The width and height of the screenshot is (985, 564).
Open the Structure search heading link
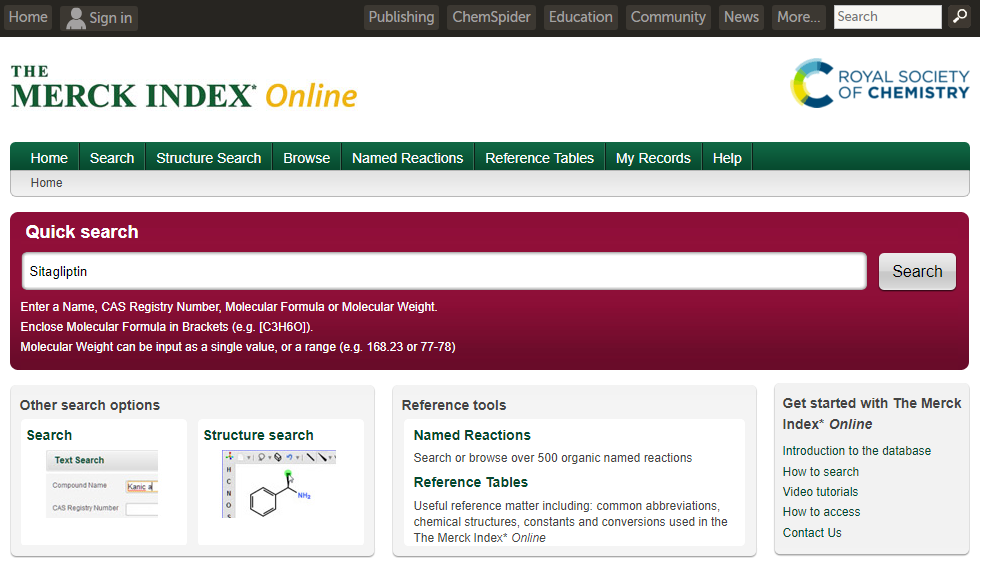click(258, 435)
